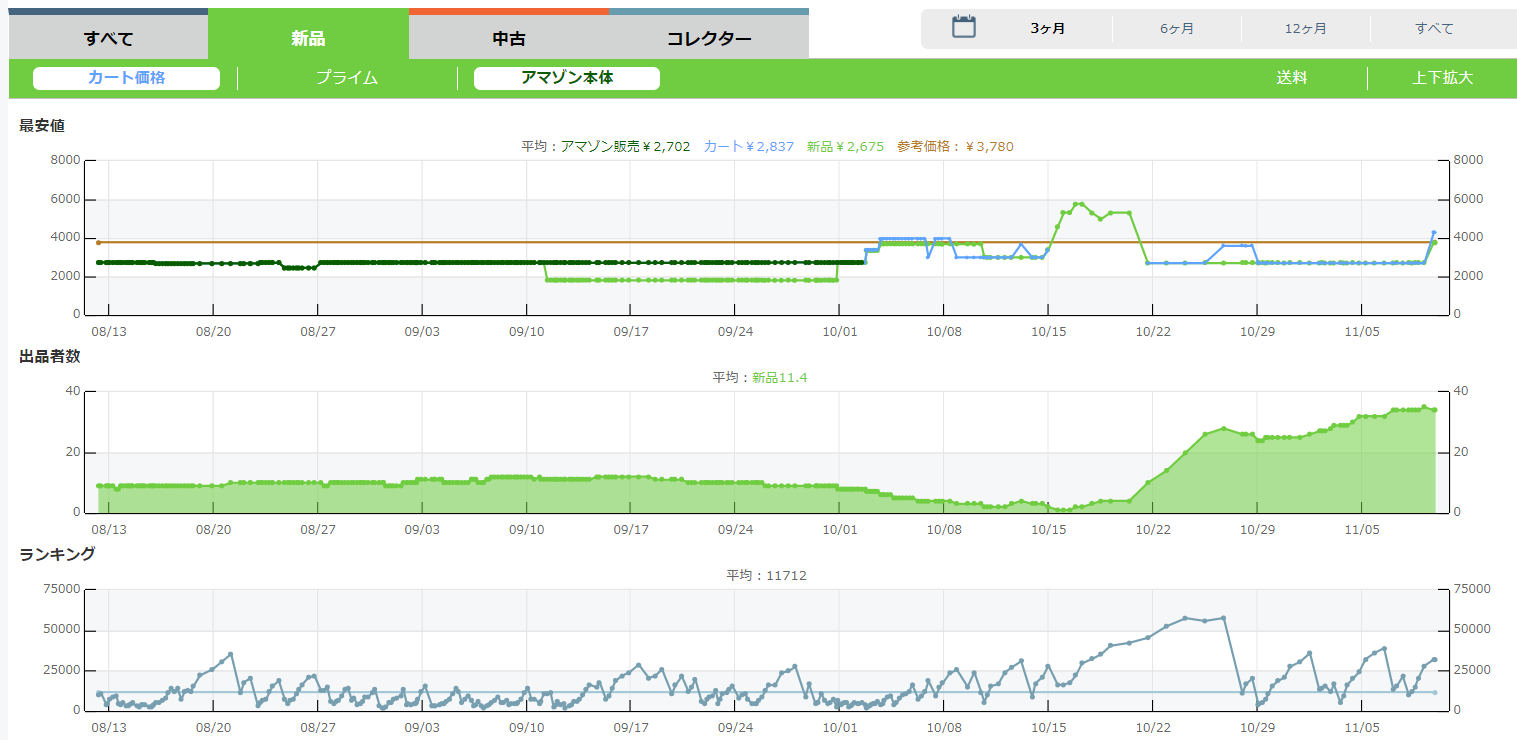Select the 新品 tab

click(x=308, y=39)
